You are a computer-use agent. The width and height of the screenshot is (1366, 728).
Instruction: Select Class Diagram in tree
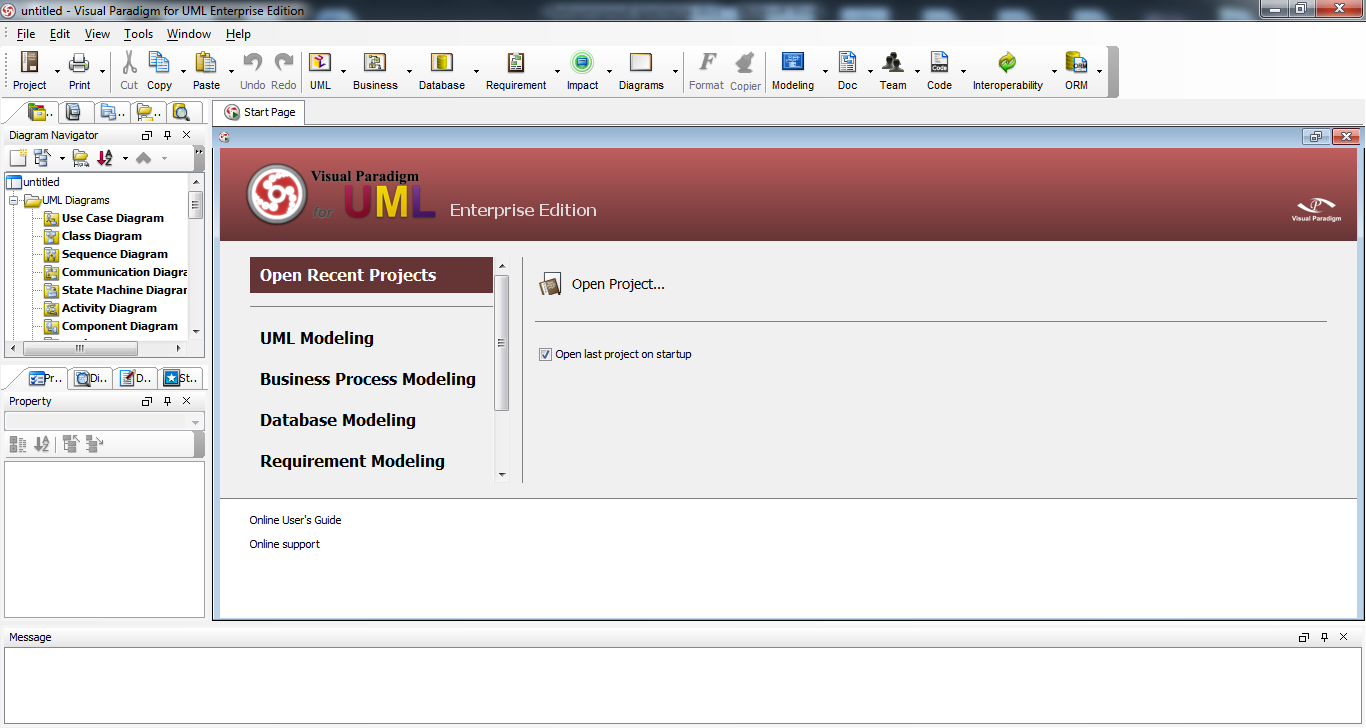pyautogui.click(x=102, y=236)
